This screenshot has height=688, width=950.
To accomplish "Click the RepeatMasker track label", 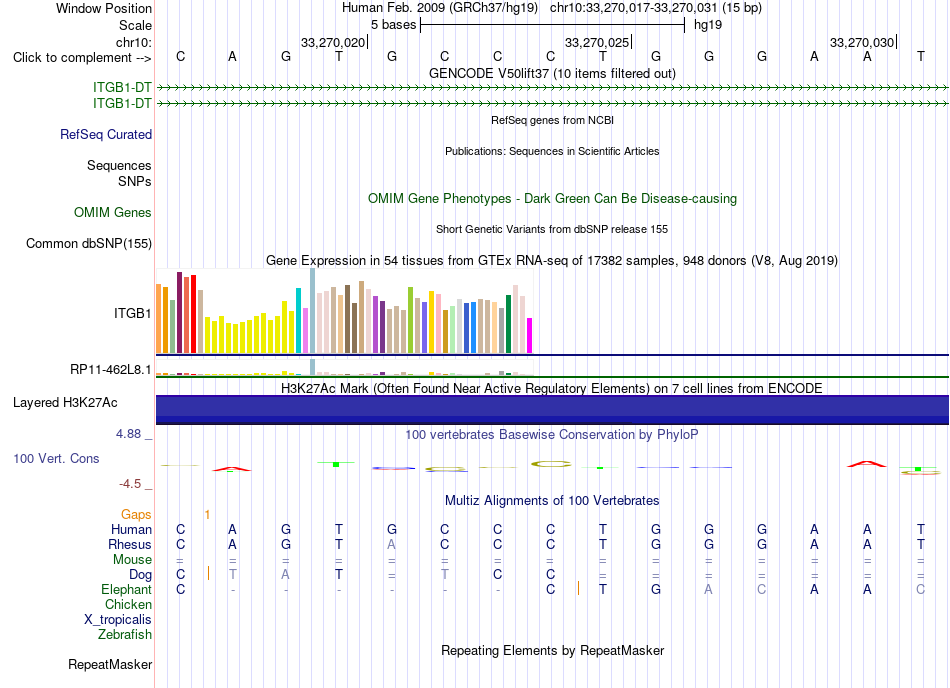I will tap(110, 664).
